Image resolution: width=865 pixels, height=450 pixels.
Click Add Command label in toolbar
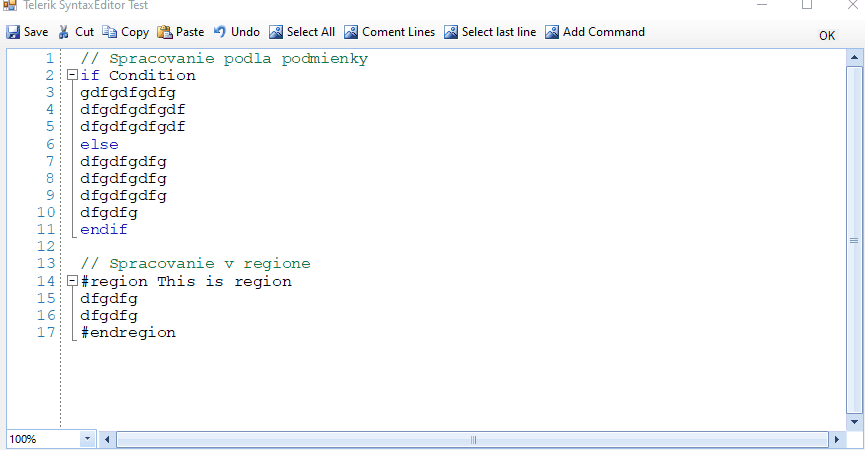click(604, 32)
